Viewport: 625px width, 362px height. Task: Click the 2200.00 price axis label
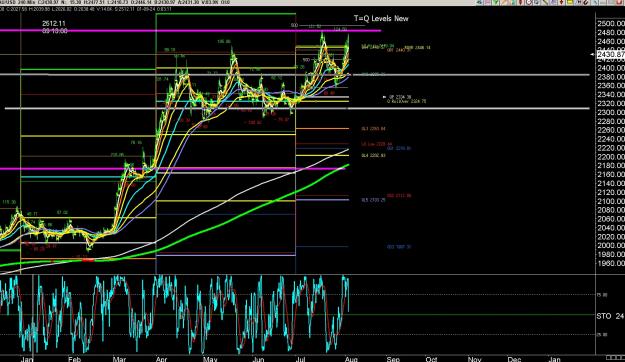click(x=611, y=157)
